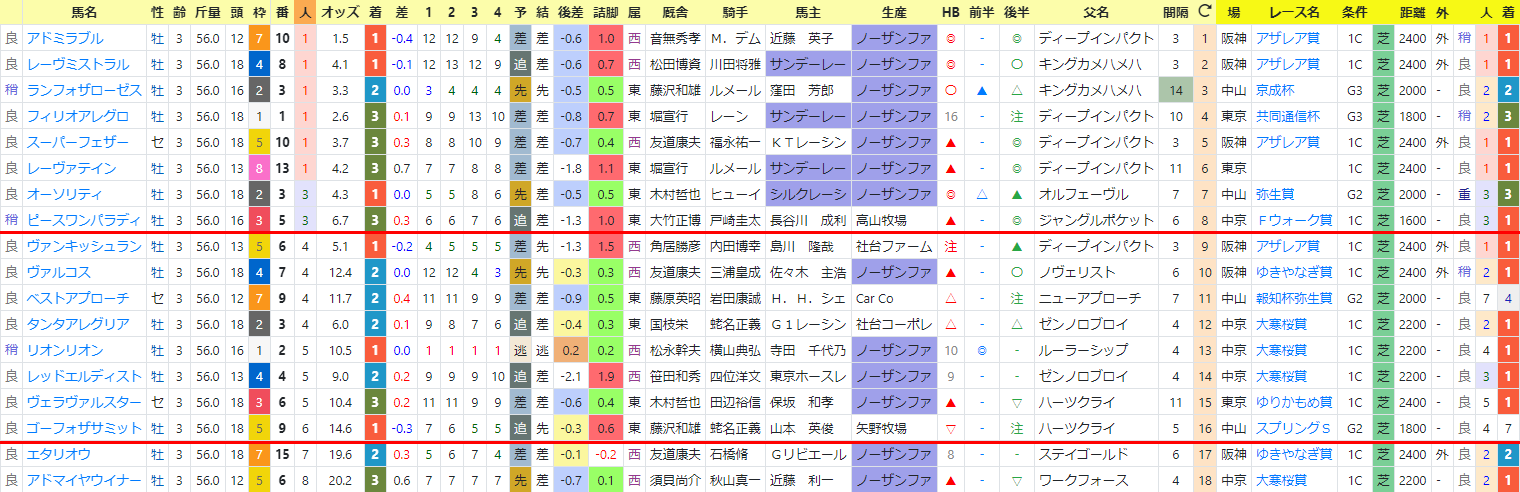The width and height of the screenshot is (1520, 492).
Task: Click the blue ▲ 前半 mark in ランフォザローゼス row
Action: (x=982, y=91)
